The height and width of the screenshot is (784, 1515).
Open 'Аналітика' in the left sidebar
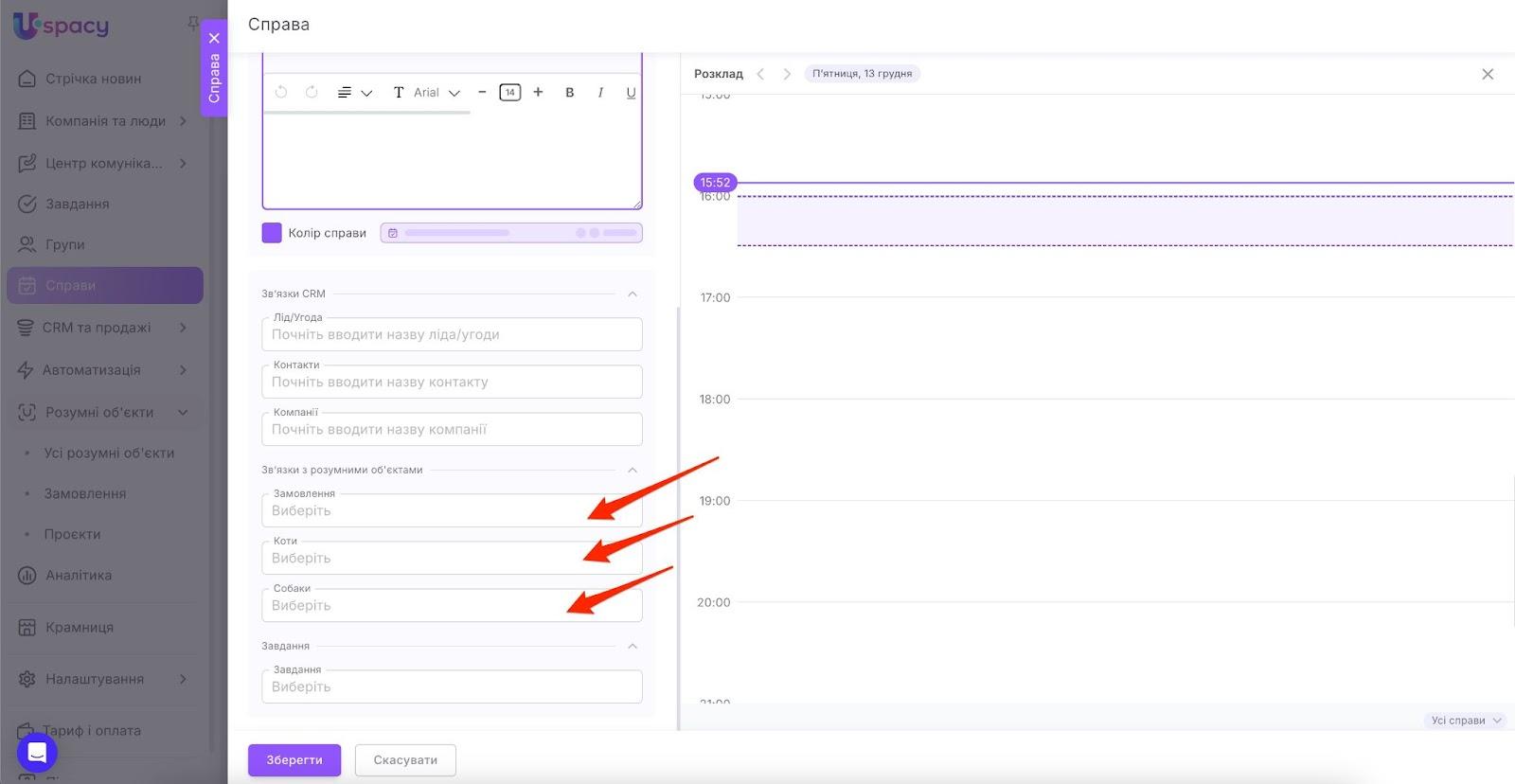click(79, 575)
